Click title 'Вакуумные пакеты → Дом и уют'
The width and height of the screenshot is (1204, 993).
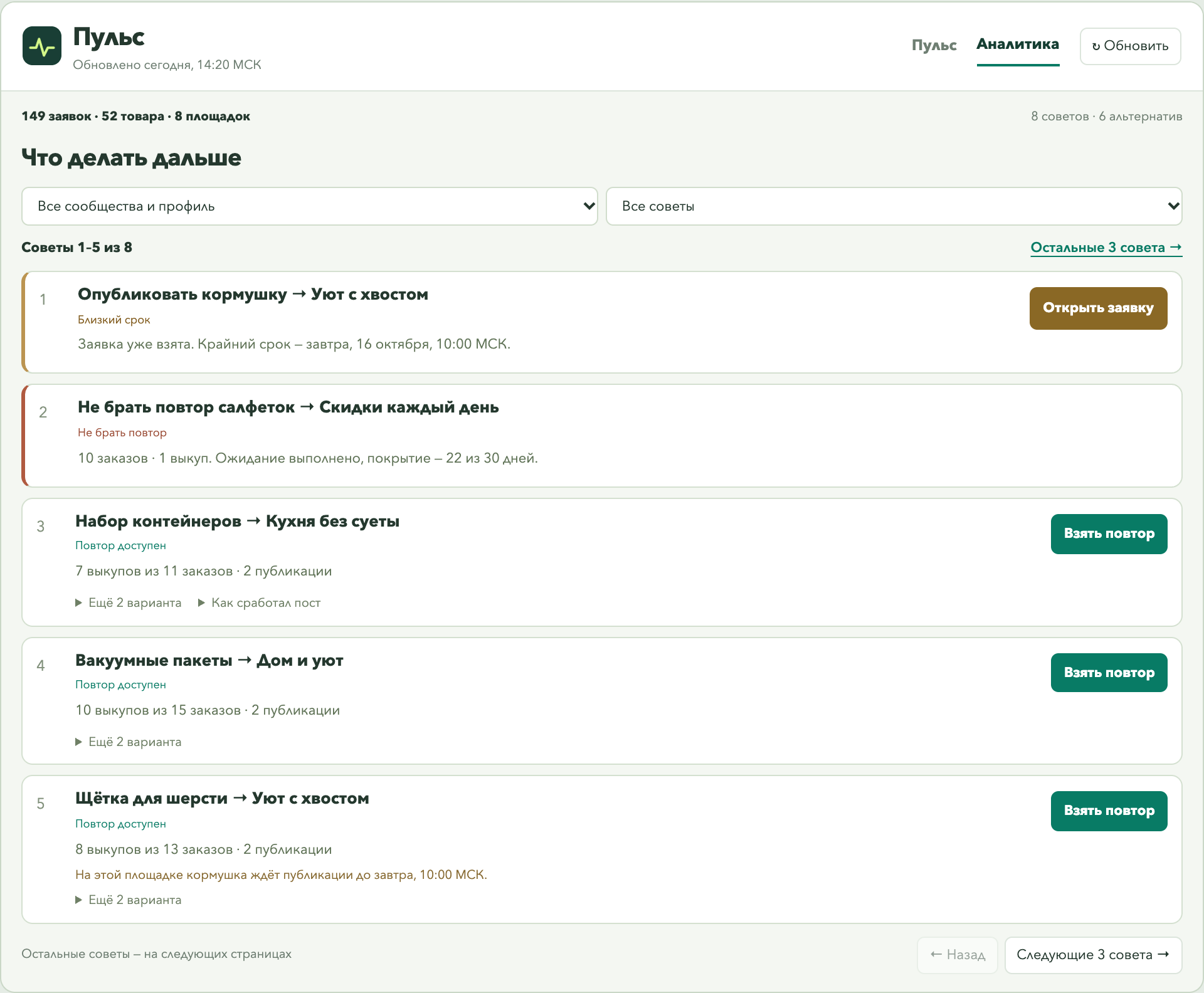coord(209,660)
